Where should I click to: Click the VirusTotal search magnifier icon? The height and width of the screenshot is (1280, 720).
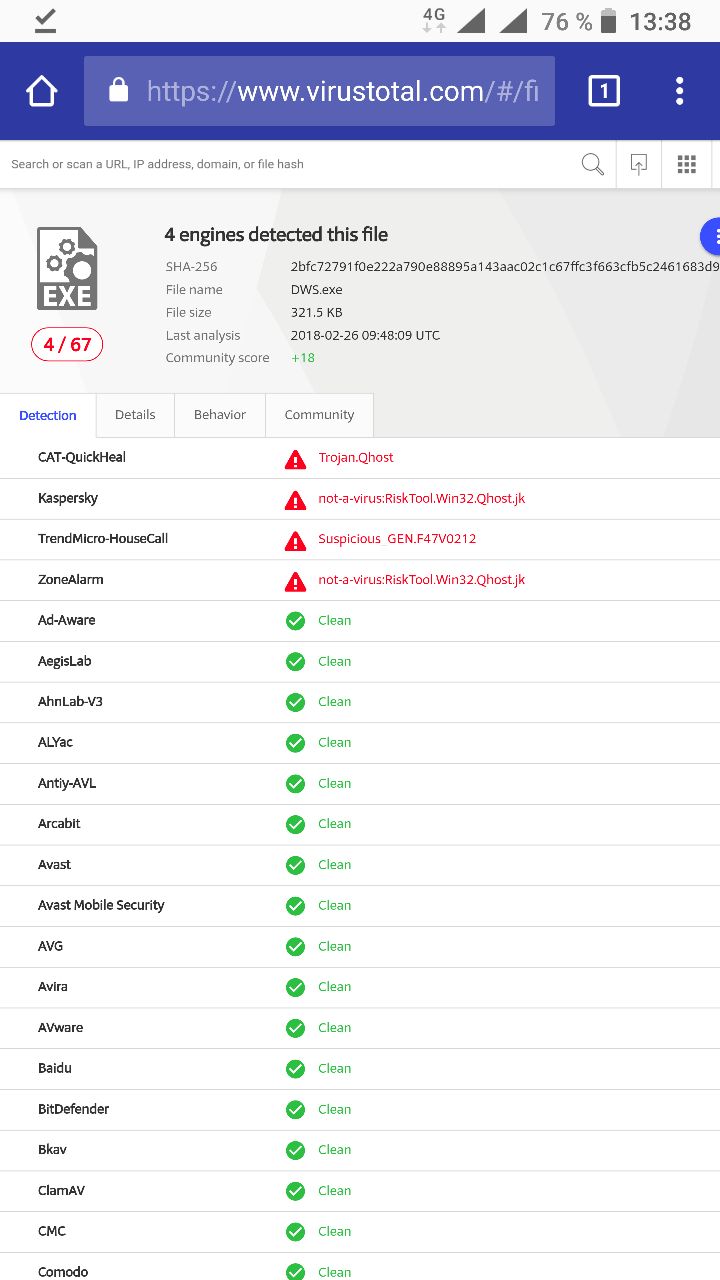(592, 164)
